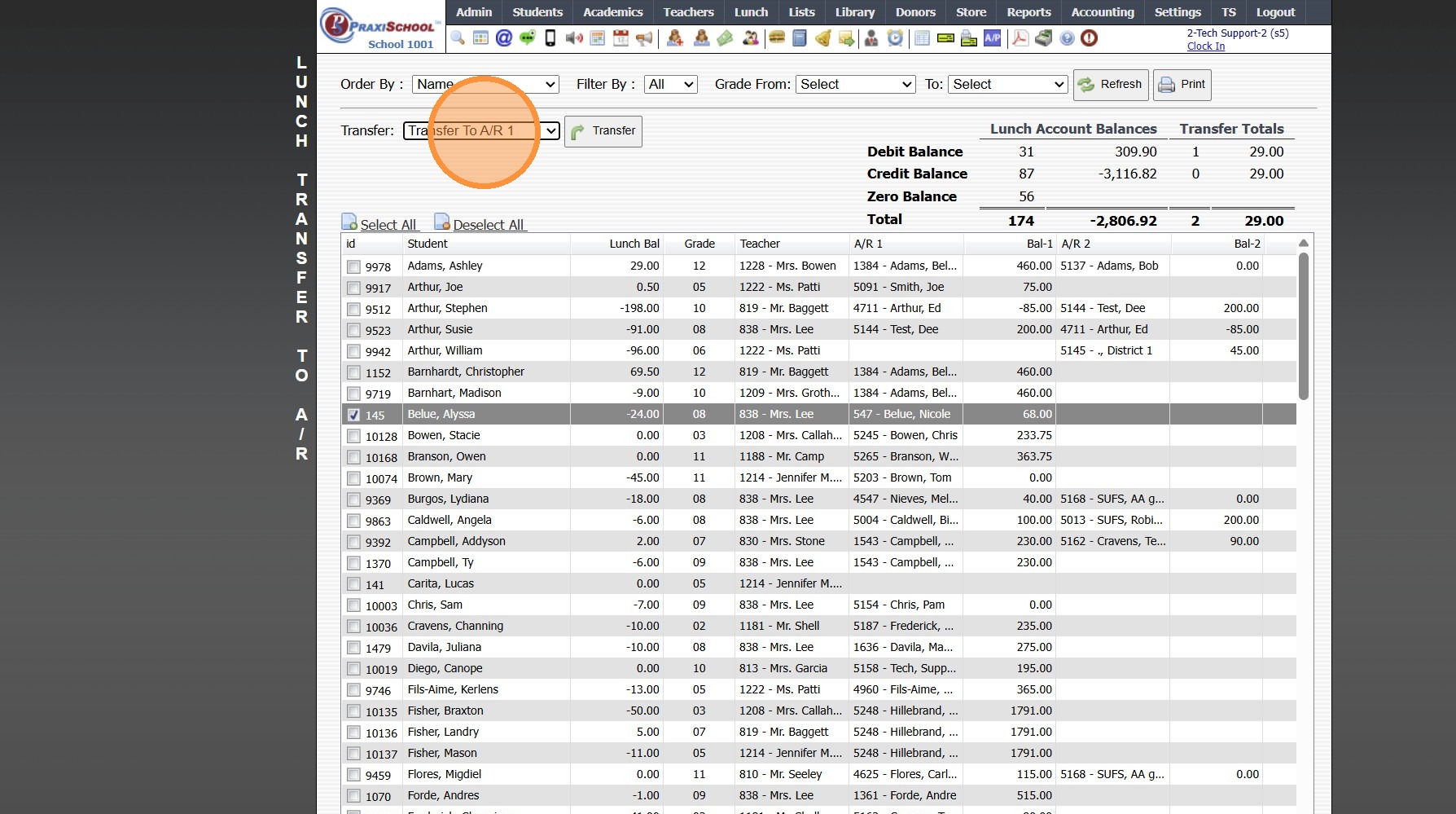Open the Settings menu
Image resolution: width=1456 pixels, height=814 pixels.
coord(1178,12)
